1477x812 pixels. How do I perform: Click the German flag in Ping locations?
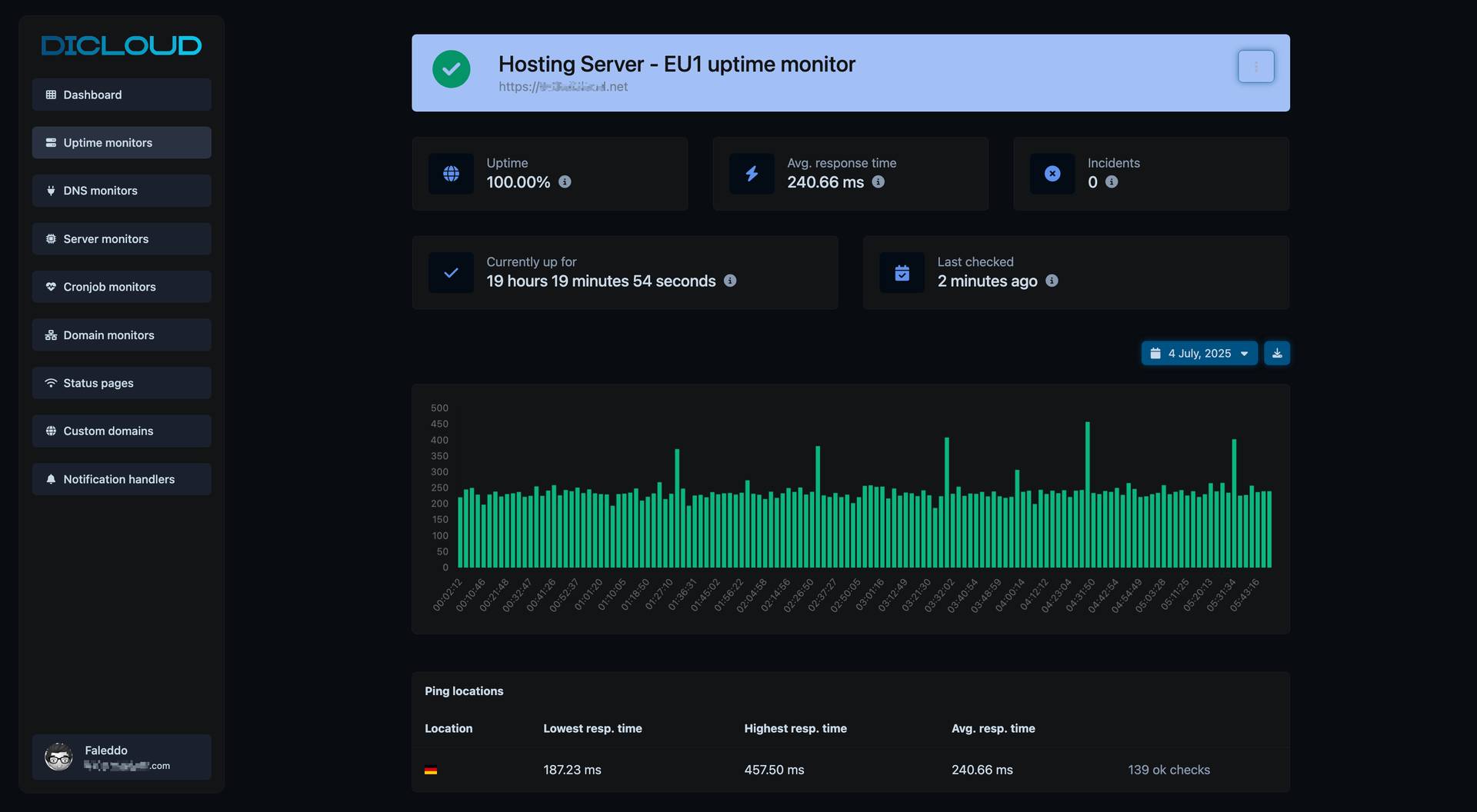click(x=432, y=770)
